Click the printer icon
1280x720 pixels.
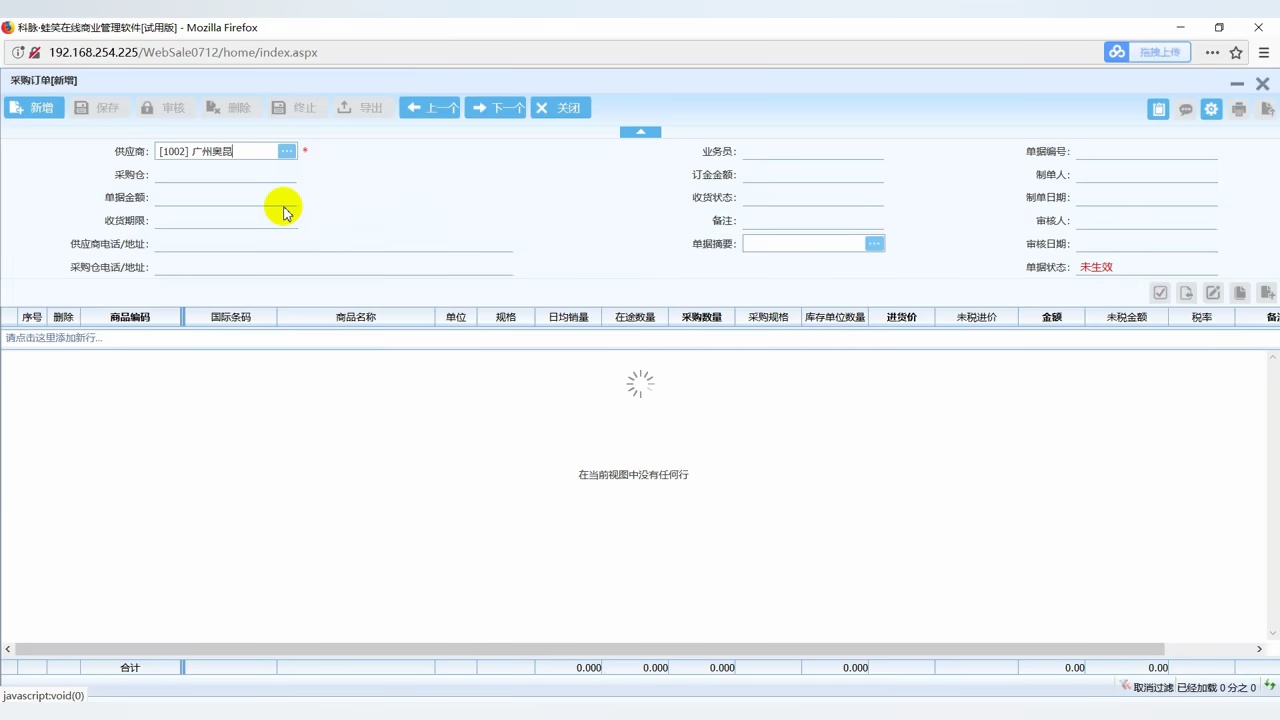(1239, 109)
